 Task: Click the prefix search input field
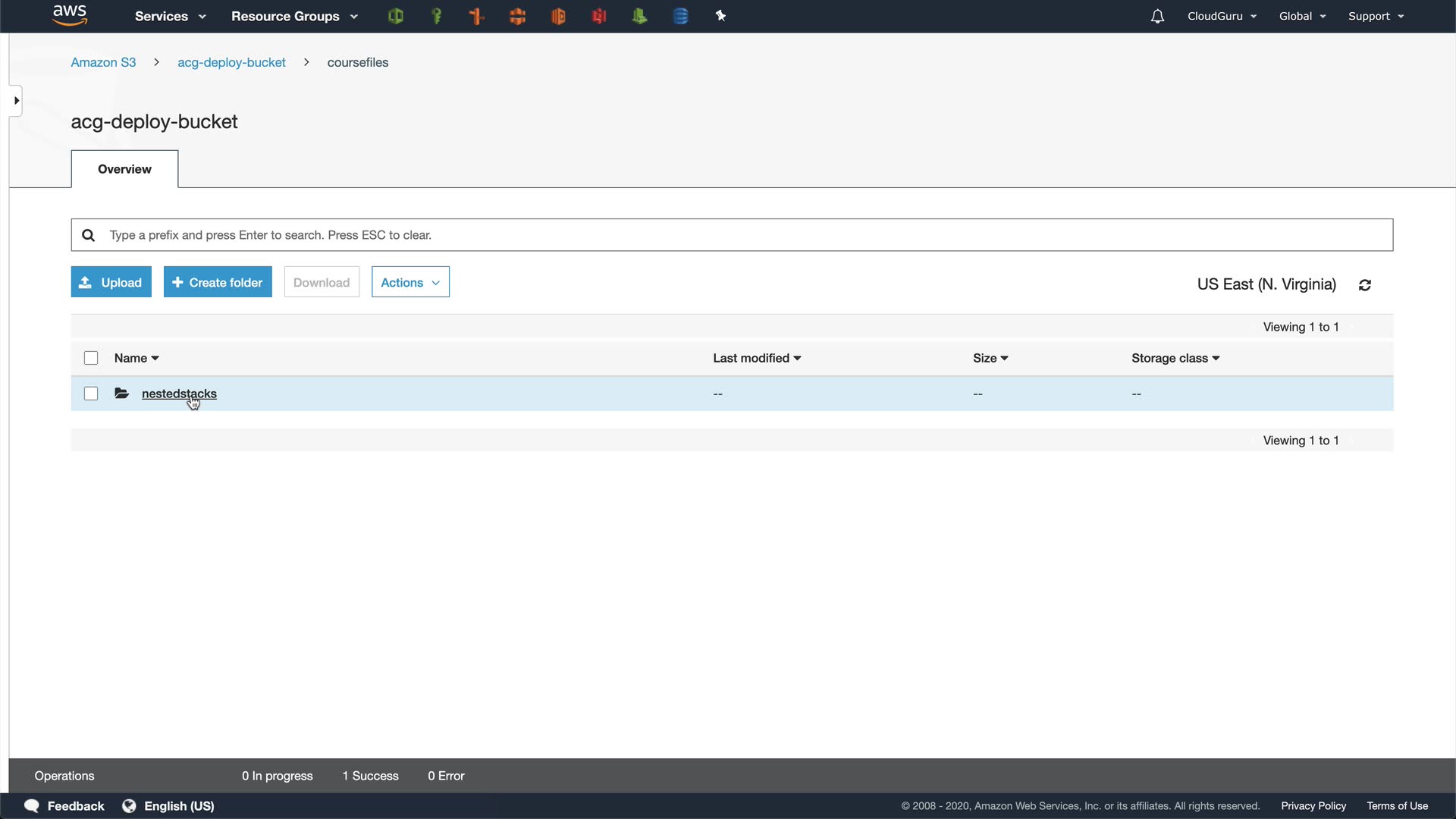(732, 235)
